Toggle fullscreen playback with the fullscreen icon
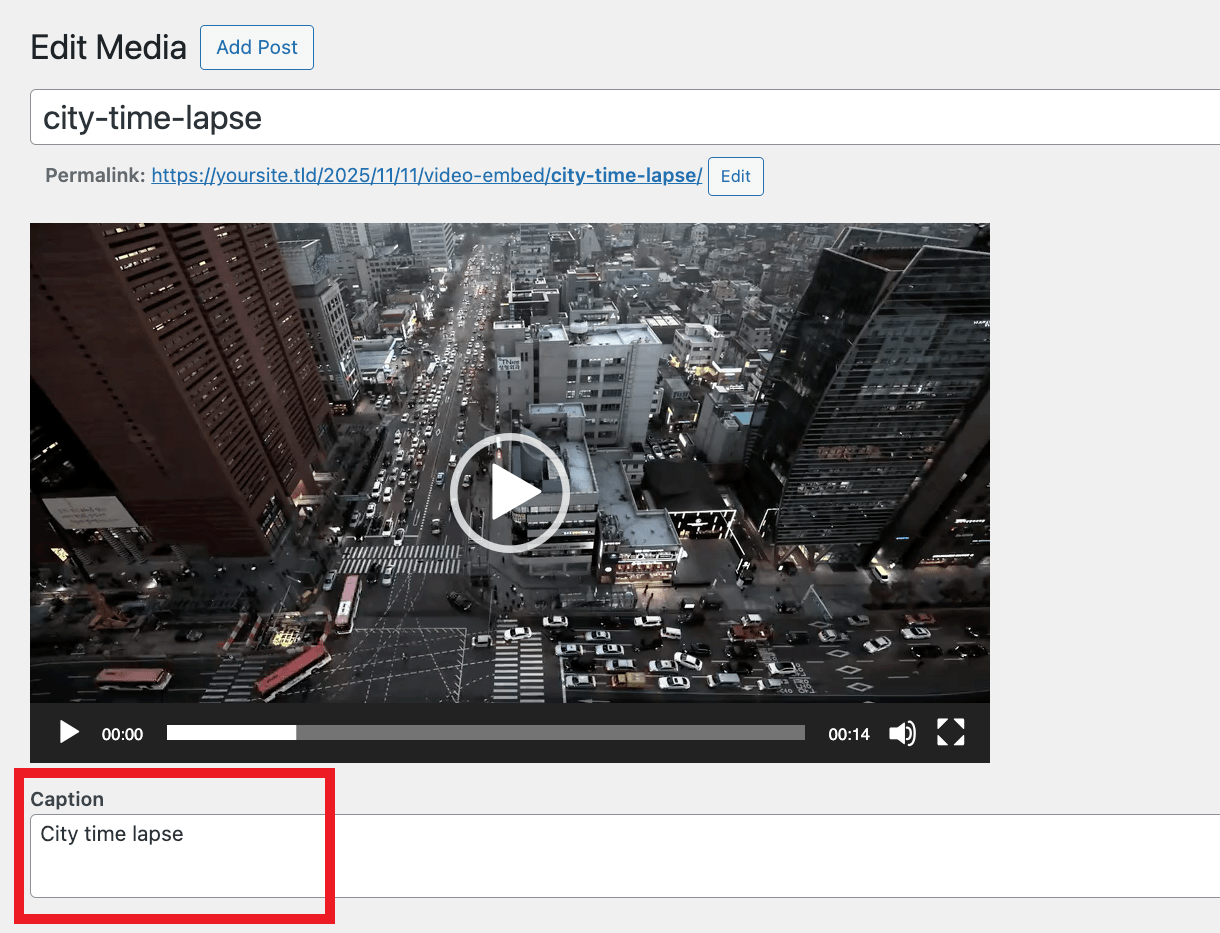 click(x=950, y=733)
